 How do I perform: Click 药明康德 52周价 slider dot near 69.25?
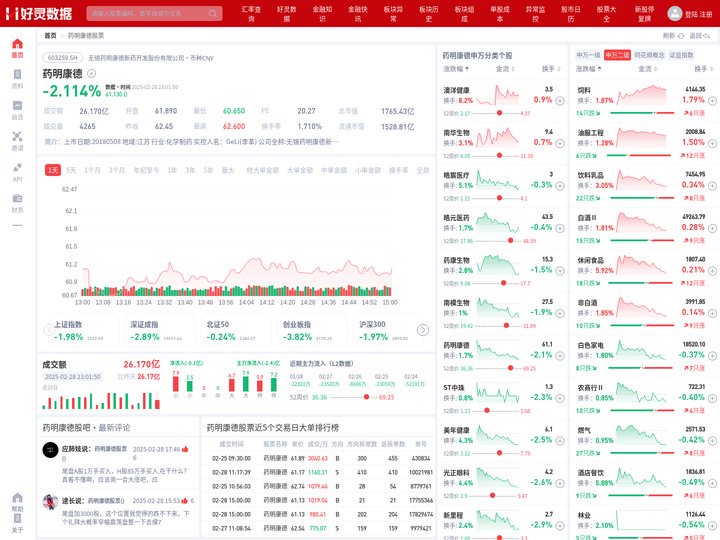pyautogui.click(x=366, y=397)
